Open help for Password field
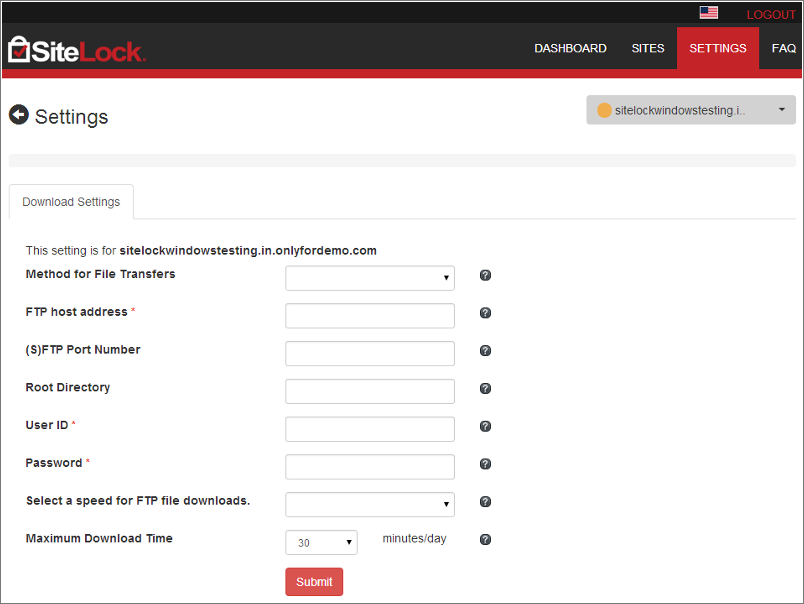804x604 pixels. (485, 464)
